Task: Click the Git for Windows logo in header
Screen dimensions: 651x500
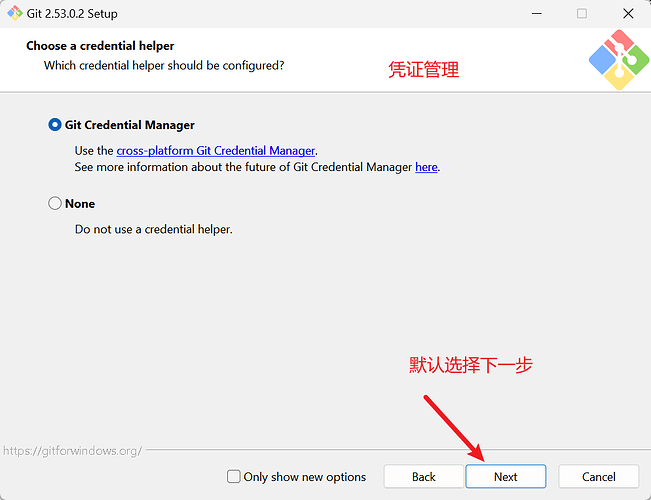Action: pyautogui.click(x=618, y=60)
